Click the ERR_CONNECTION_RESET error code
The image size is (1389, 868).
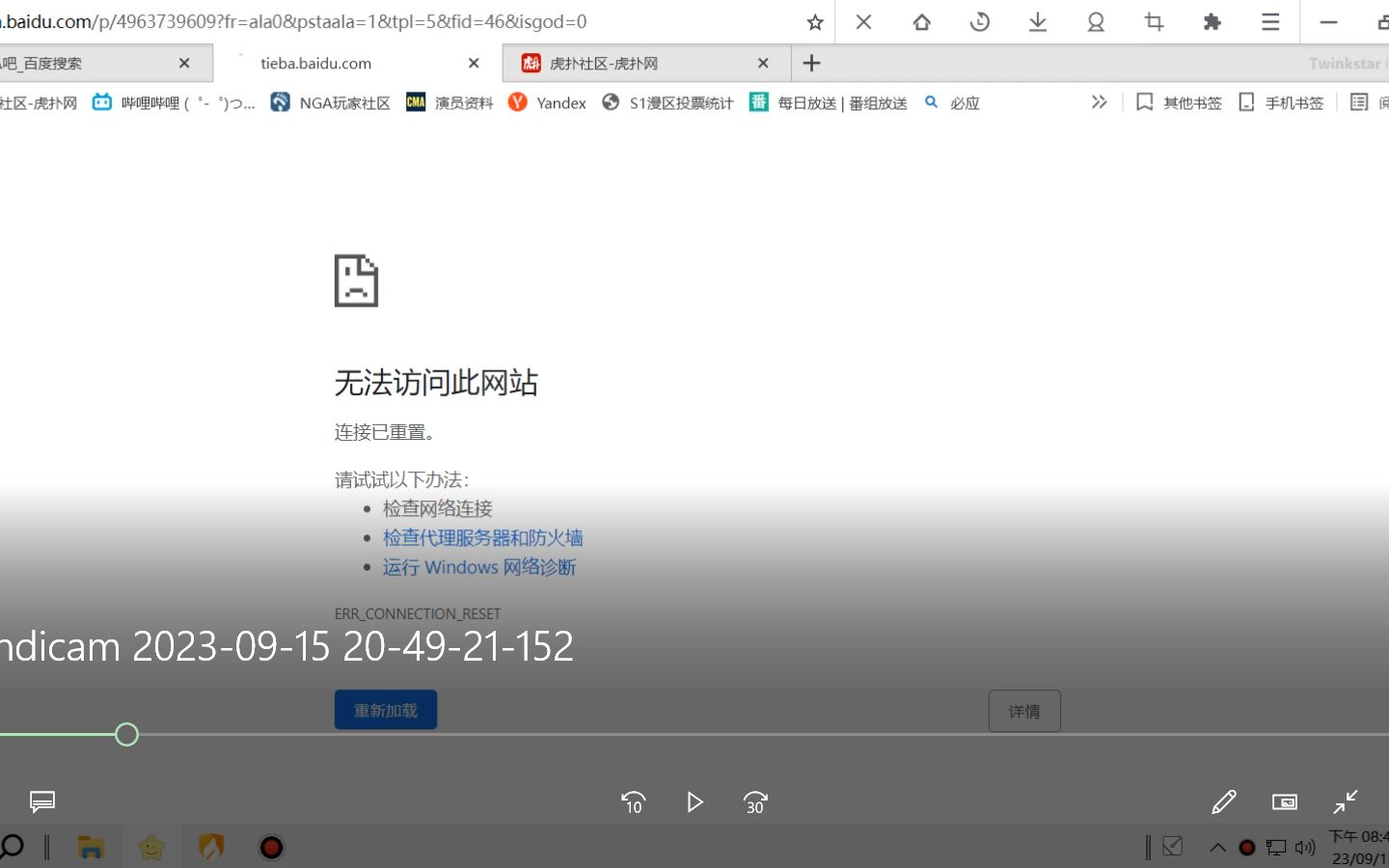tap(418, 613)
